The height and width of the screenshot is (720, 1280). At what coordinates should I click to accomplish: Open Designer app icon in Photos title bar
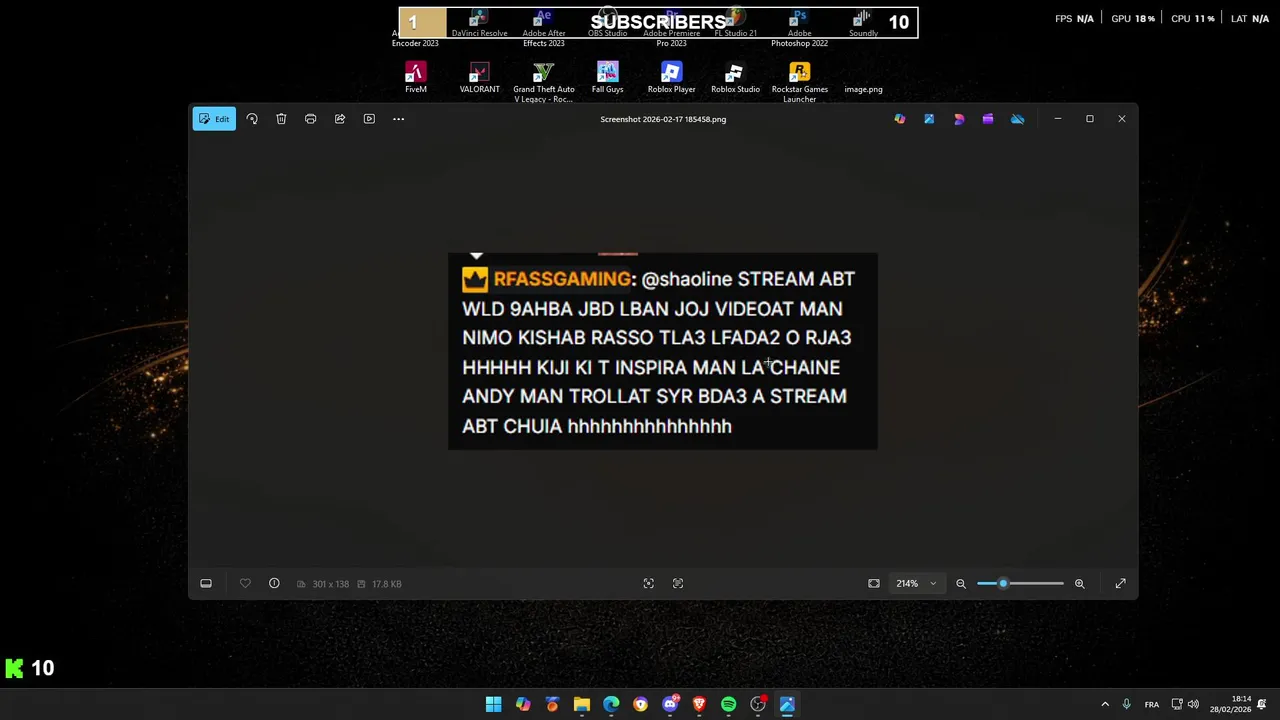pyautogui.click(x=959, y=119)
